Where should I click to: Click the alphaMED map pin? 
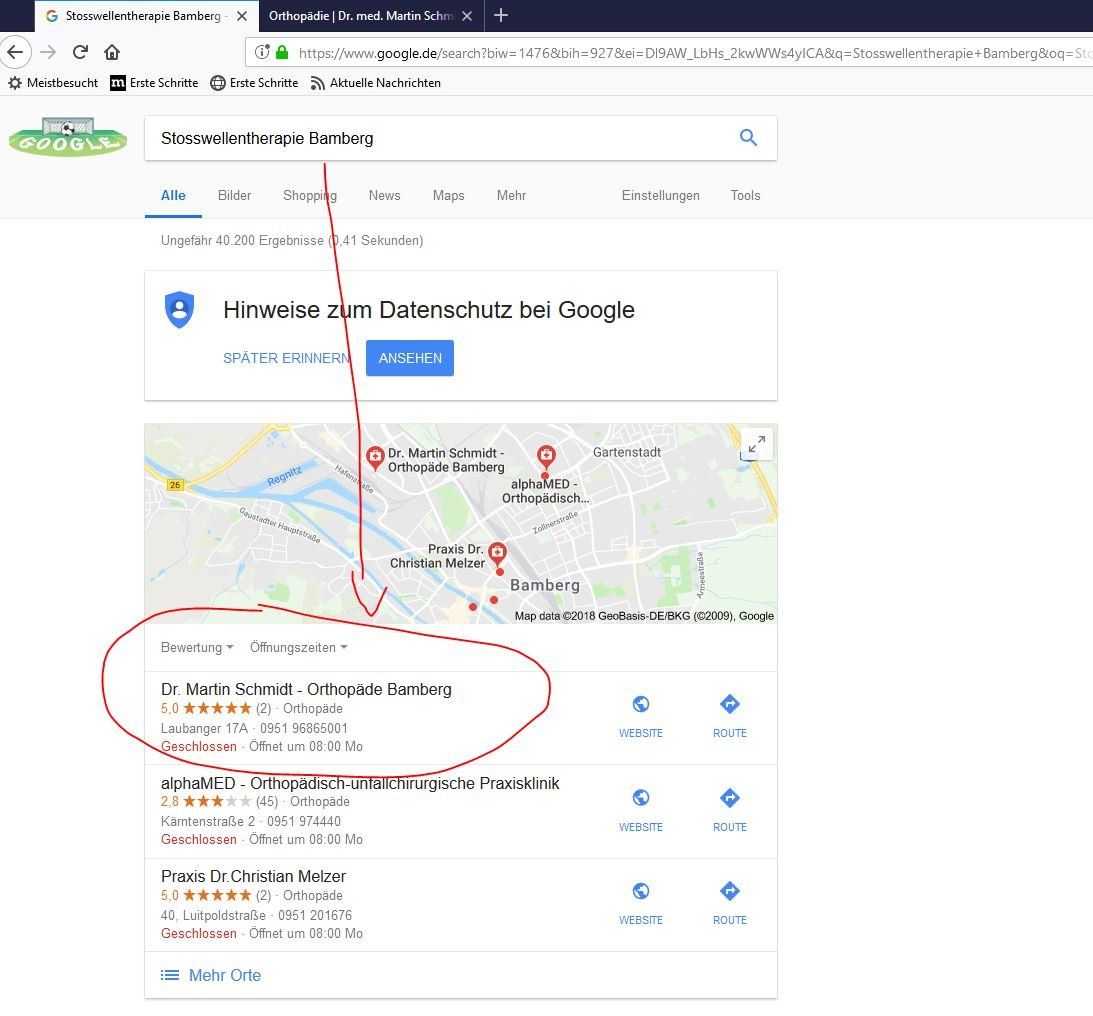tap(546, 457)
